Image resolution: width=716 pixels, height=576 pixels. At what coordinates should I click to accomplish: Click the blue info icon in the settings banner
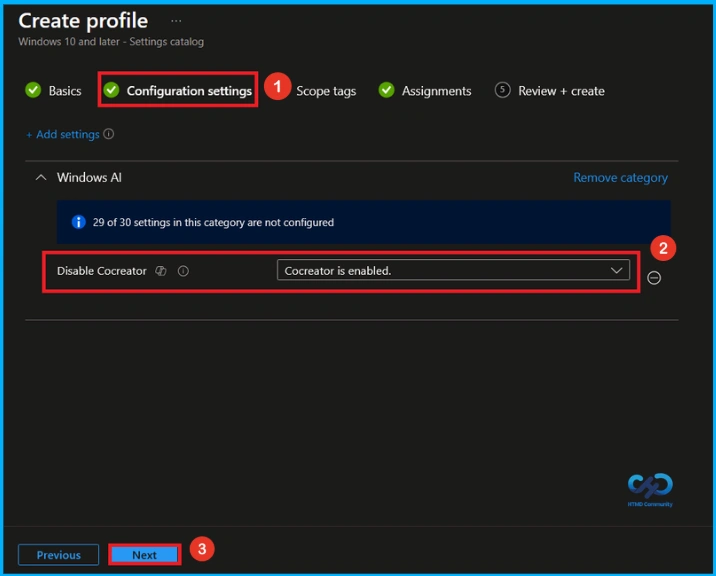pyautogui.click(x=79, y=222)
